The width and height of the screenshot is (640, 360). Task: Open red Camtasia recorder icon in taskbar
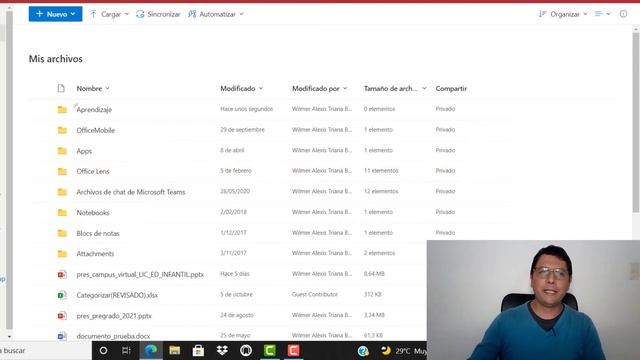[x=293, y=351]
